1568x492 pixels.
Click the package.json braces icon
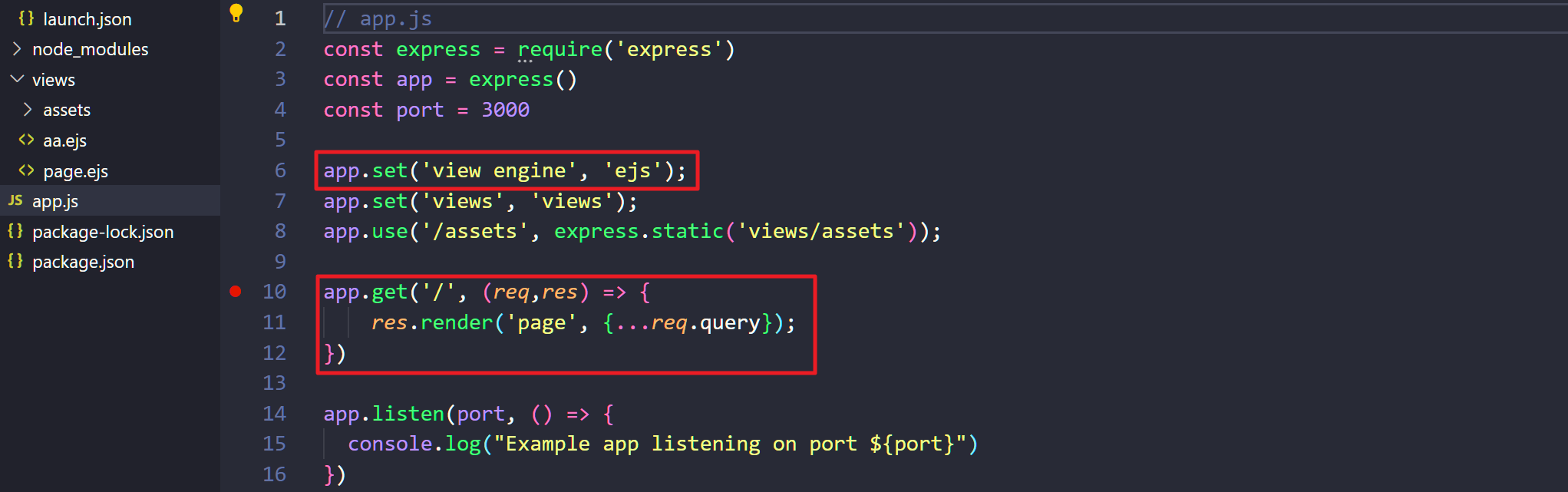click(x=15, y=261)
